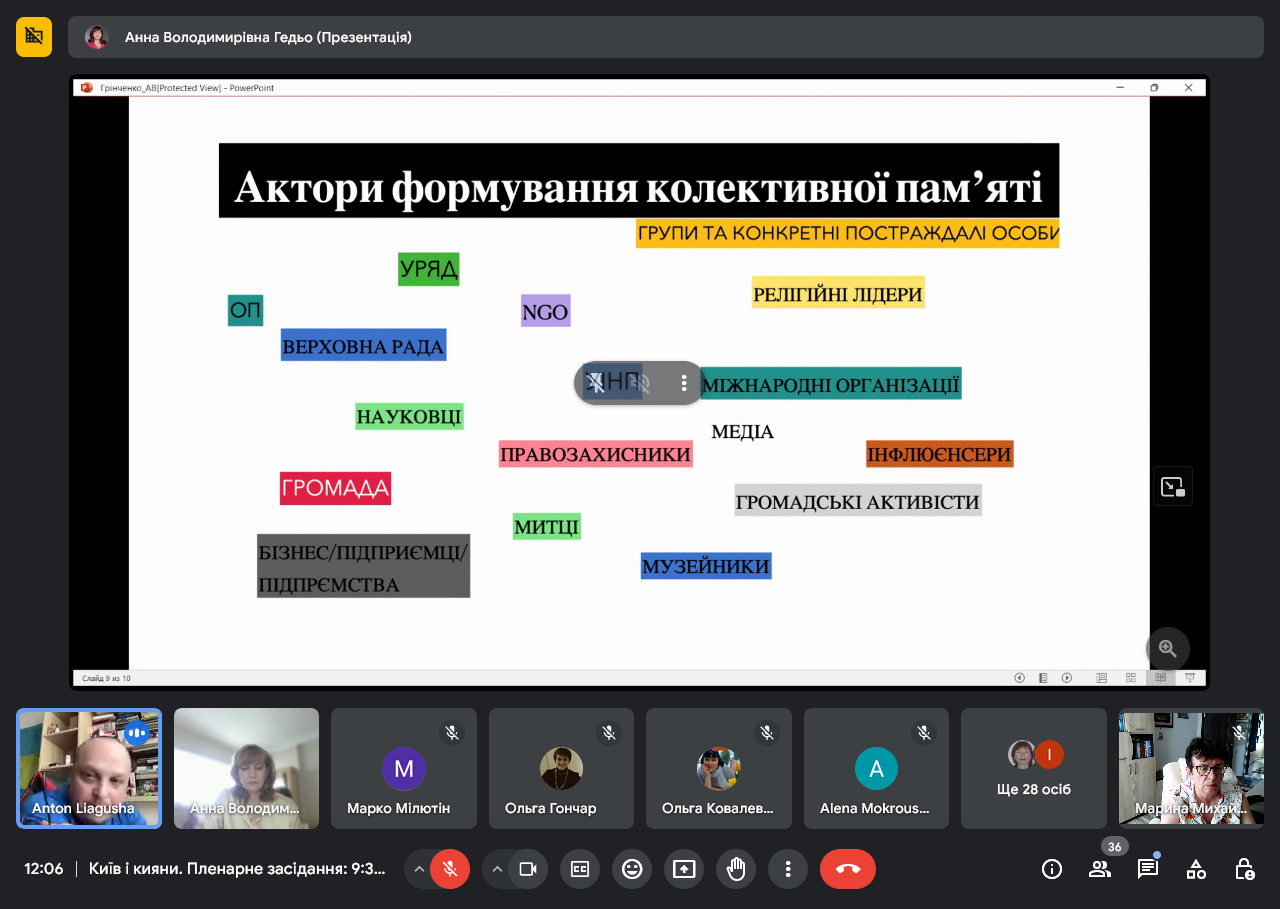This screenshot has height=909, width=1280.
Task: Click the "Ще 28 осіб" participants tile
Action: point(1033,768)
